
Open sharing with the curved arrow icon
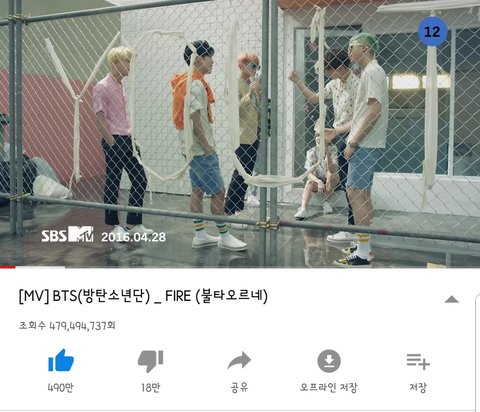tap(239, 361)
